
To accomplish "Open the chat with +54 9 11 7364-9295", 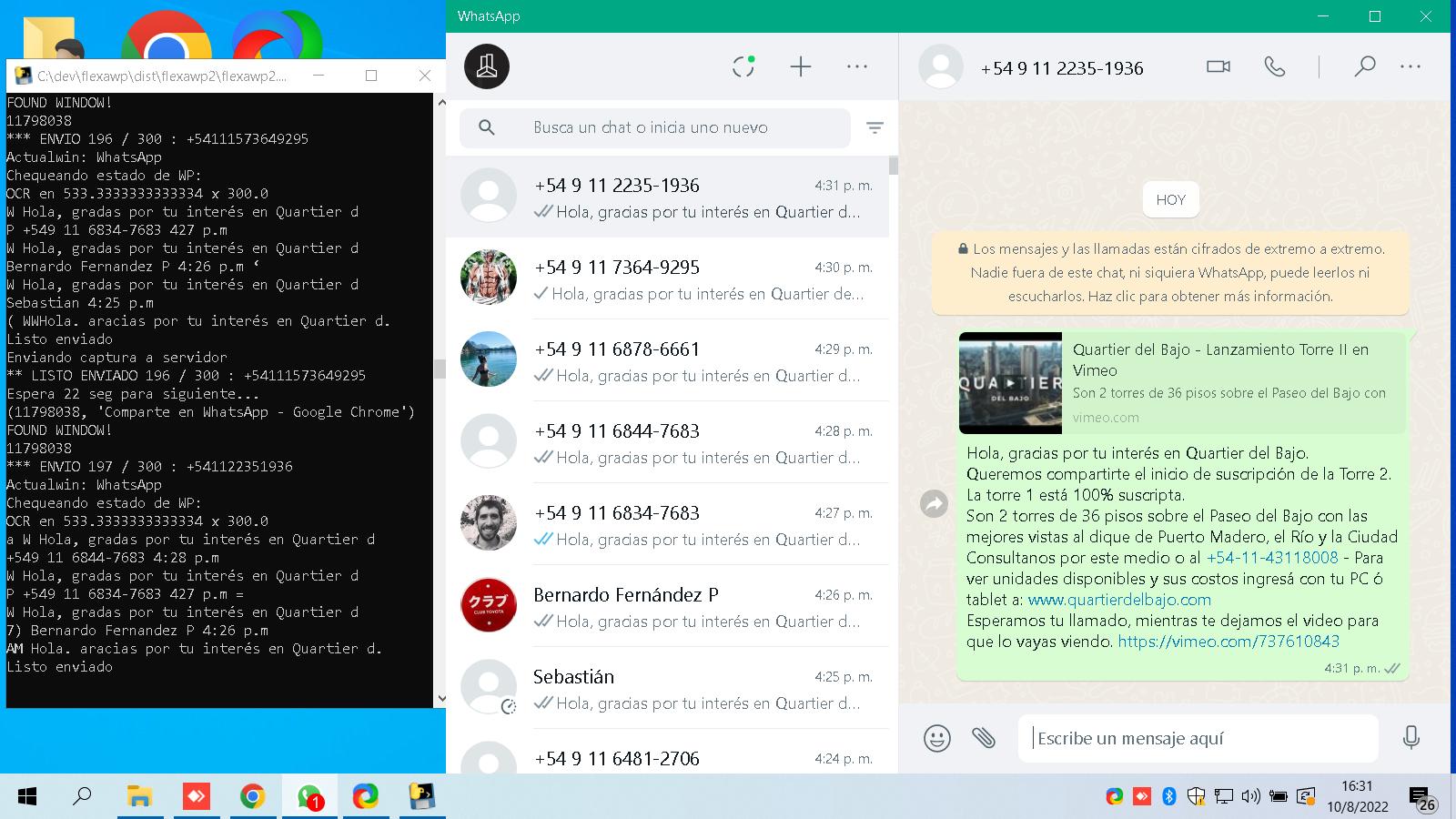I will pyautogui.click(x=667, y=278).
